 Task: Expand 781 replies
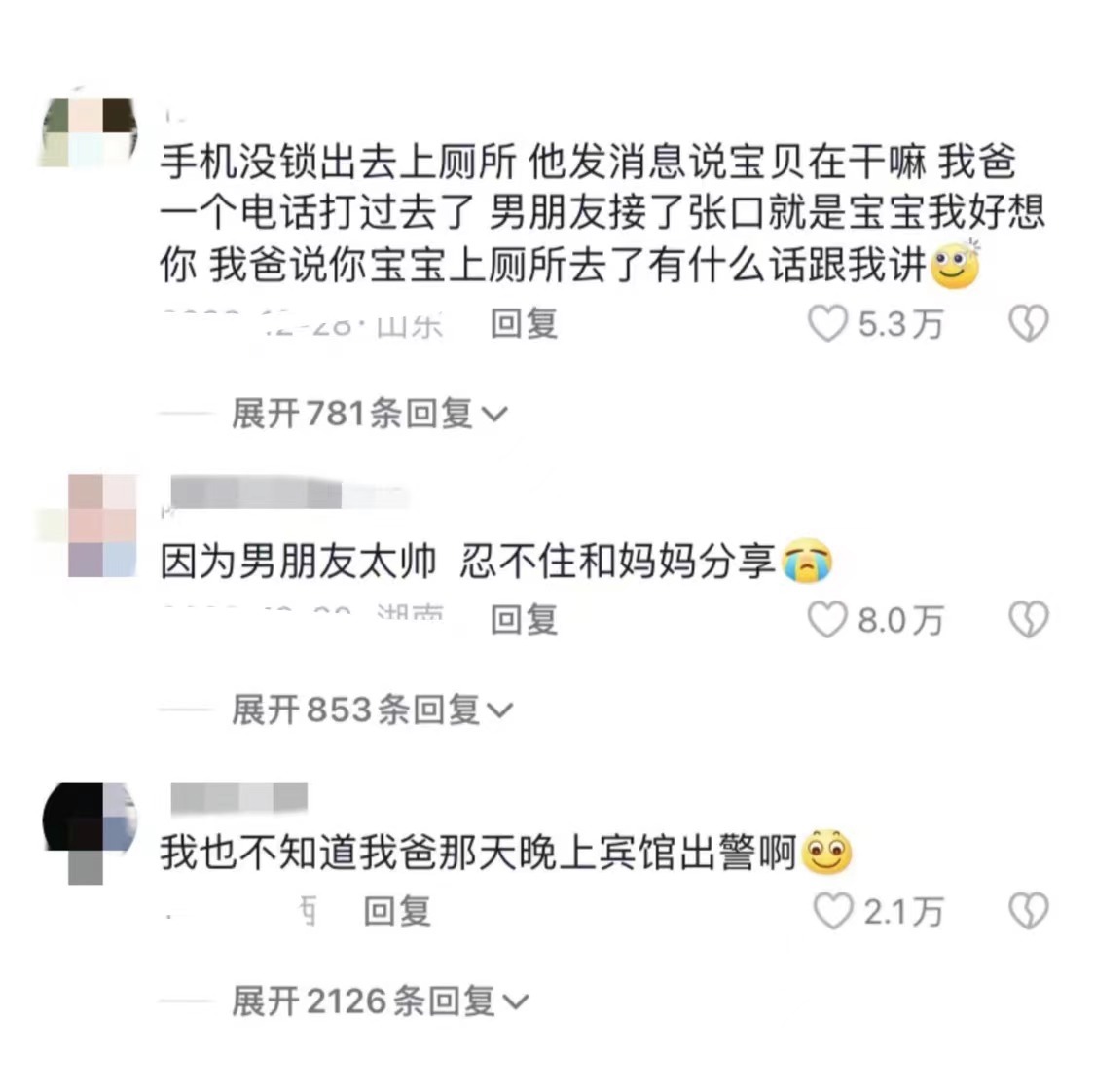coord(369,414)
